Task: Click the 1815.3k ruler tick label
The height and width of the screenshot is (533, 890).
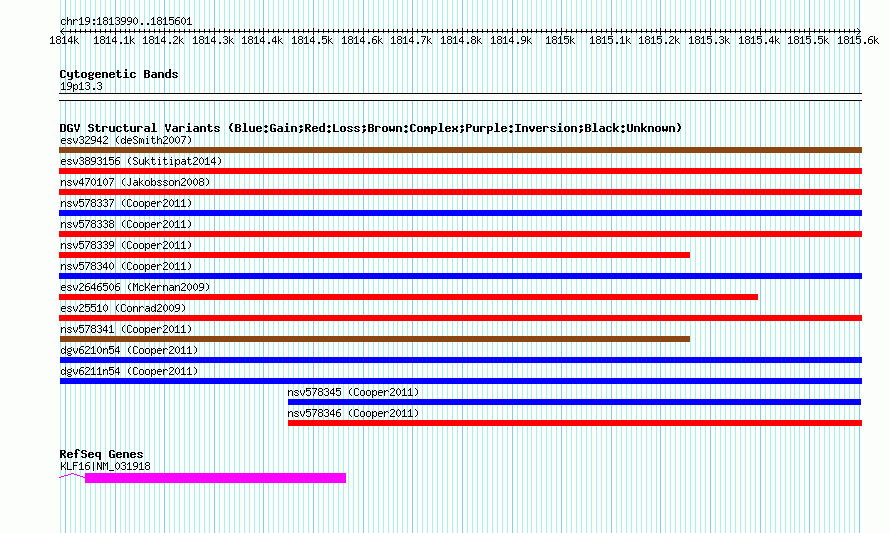Action: tap(710, 40)
